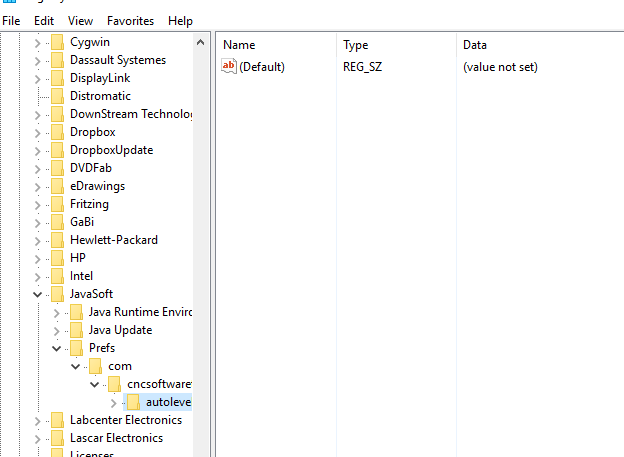Image resolution: width=624 pixels, height=457 pixels.
Task: Open the Favorites menu
Action: (x=130, y=20)
